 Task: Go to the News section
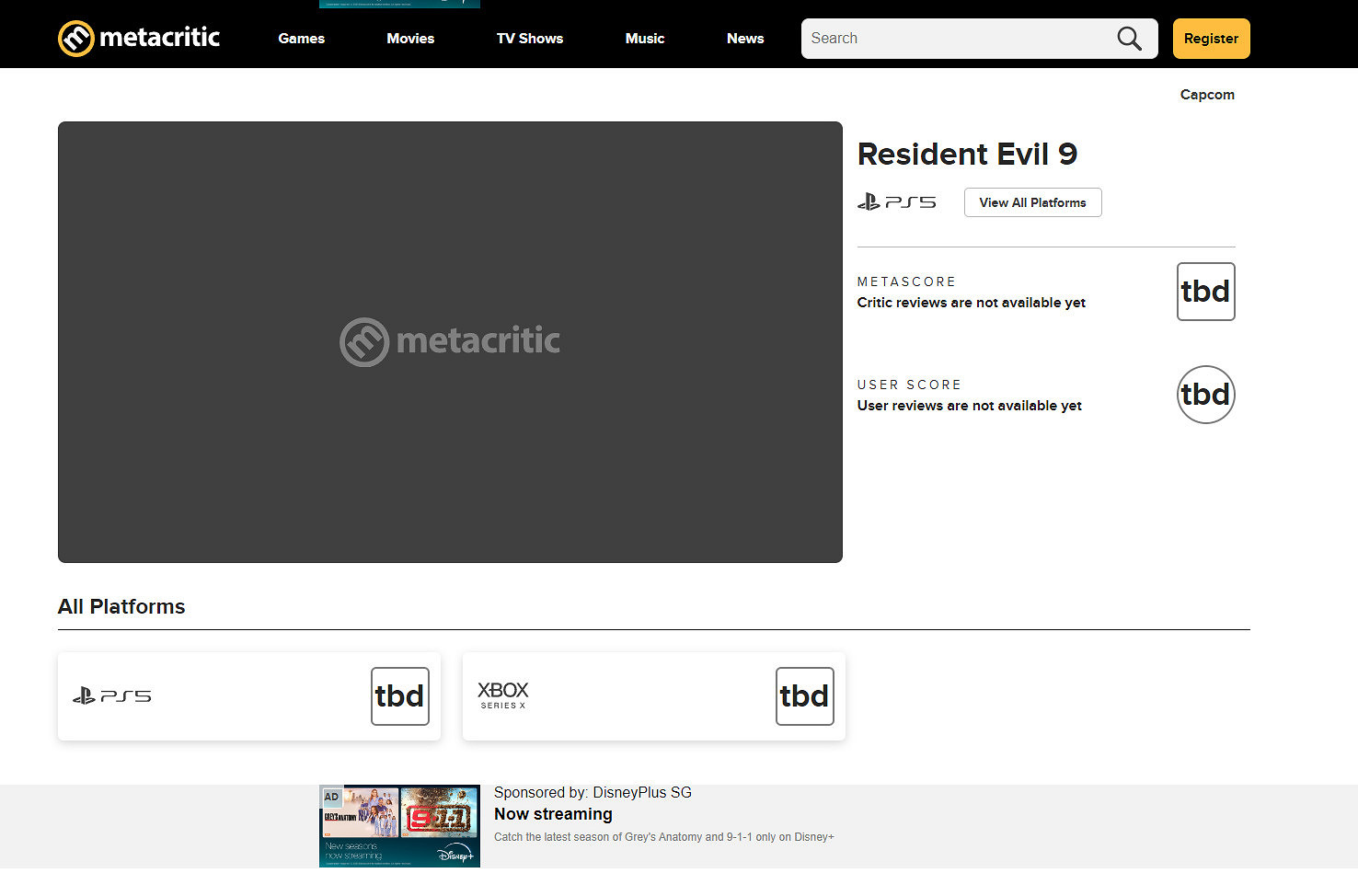pos(744,39)
